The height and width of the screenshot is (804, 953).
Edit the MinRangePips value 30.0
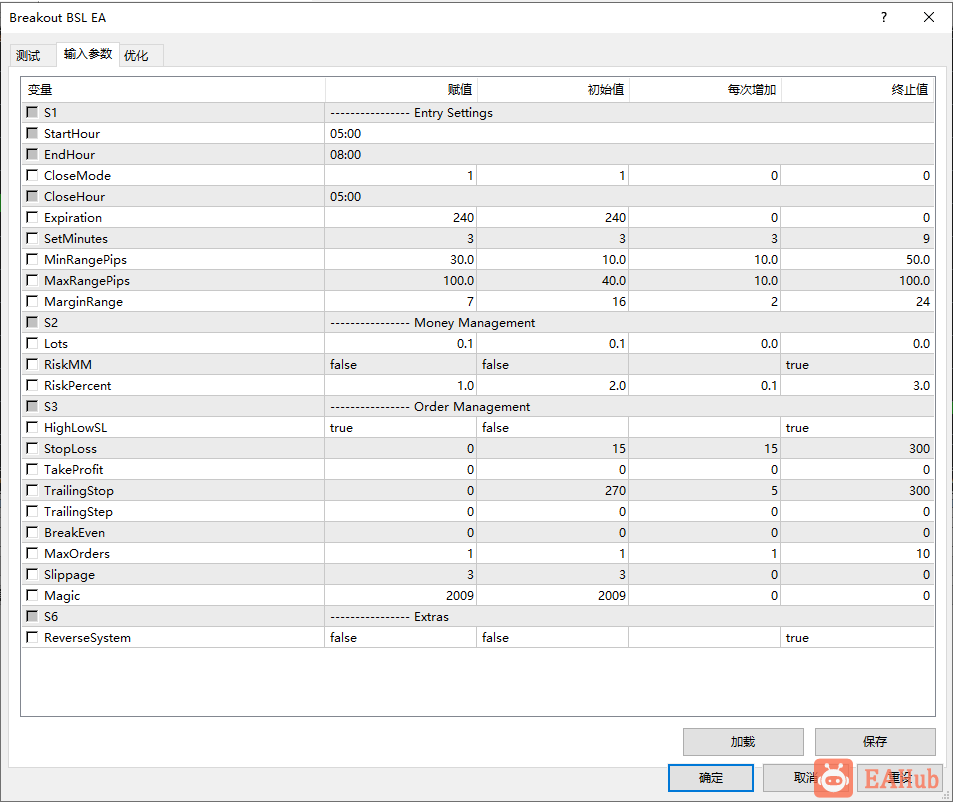click(401, 259)
